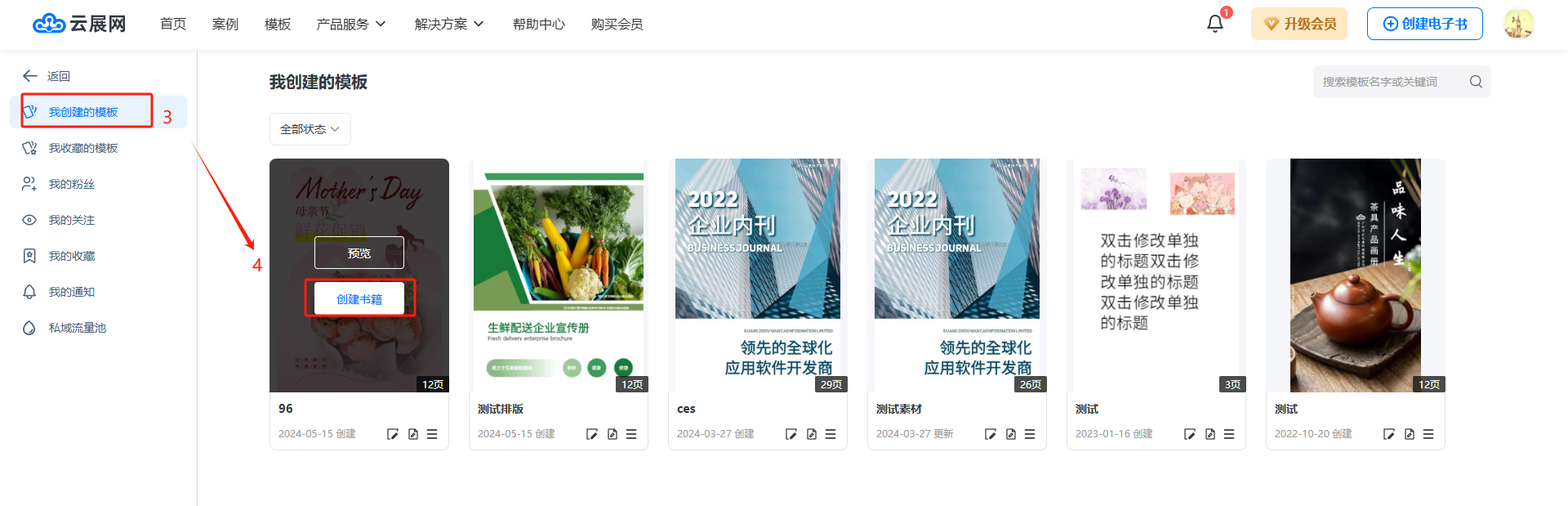
Task: Open the user avatar profile menu
Action: coord(1518,24)
